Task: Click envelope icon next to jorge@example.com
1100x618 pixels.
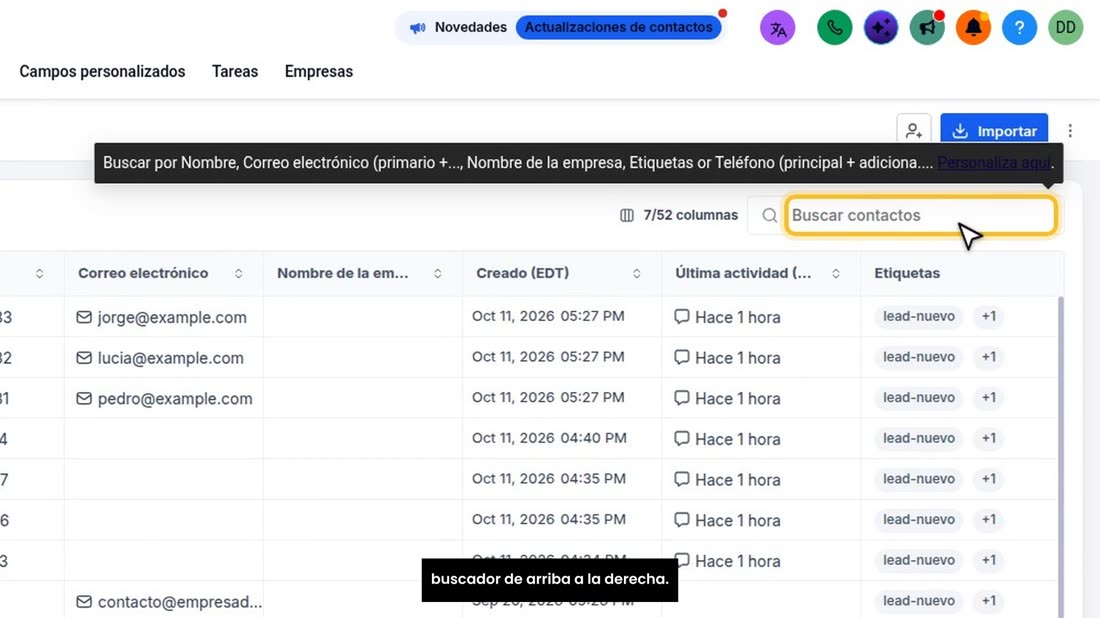Action: (x=83, y=317)
